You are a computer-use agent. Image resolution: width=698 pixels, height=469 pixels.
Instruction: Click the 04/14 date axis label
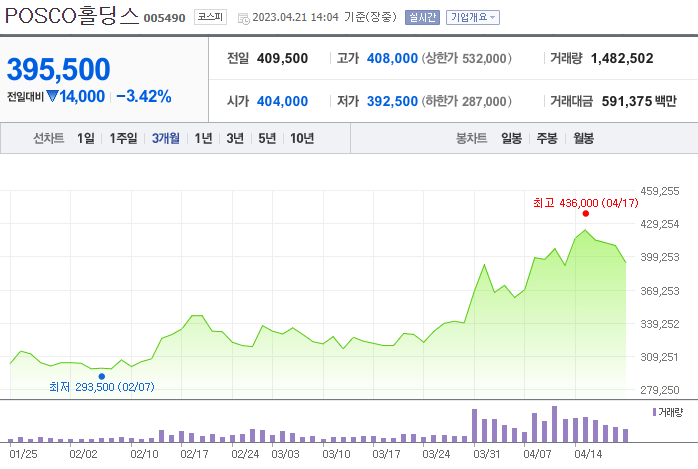click(588, 454)
